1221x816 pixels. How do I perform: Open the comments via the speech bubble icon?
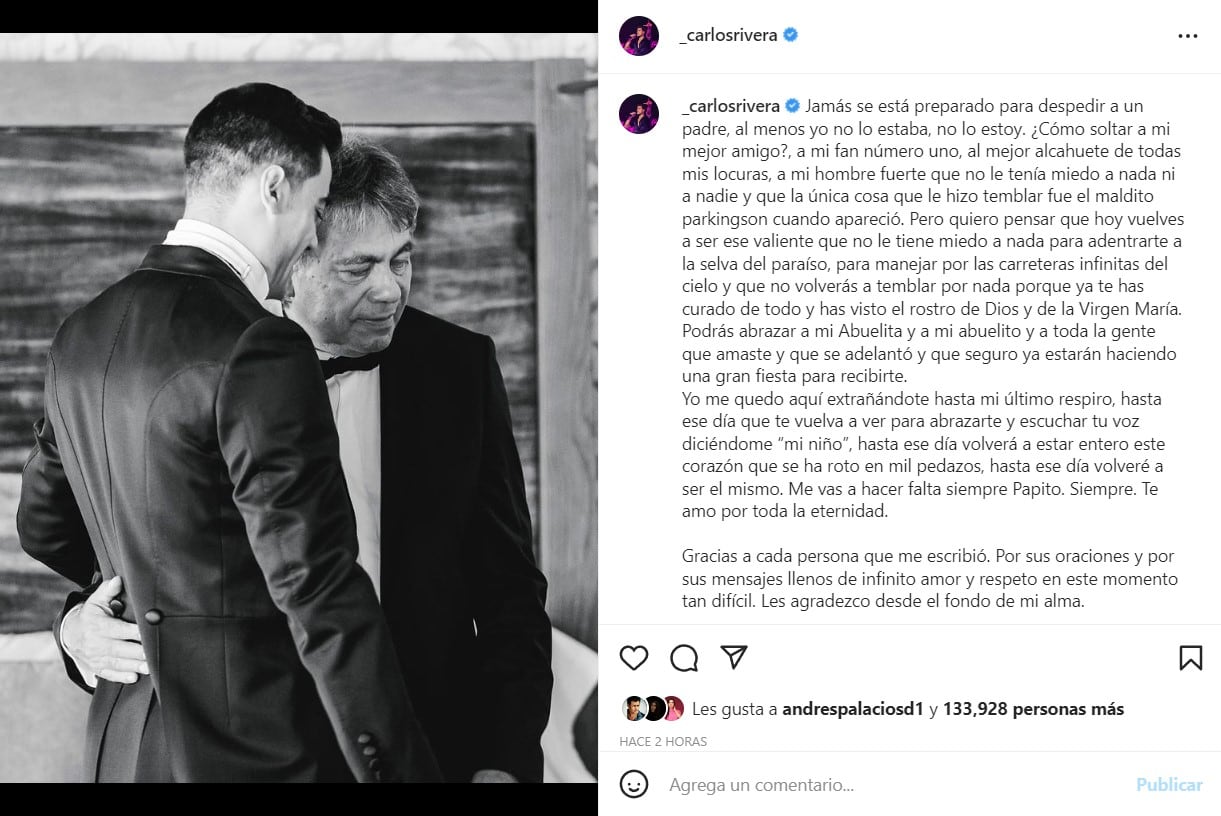click(683, 658)
